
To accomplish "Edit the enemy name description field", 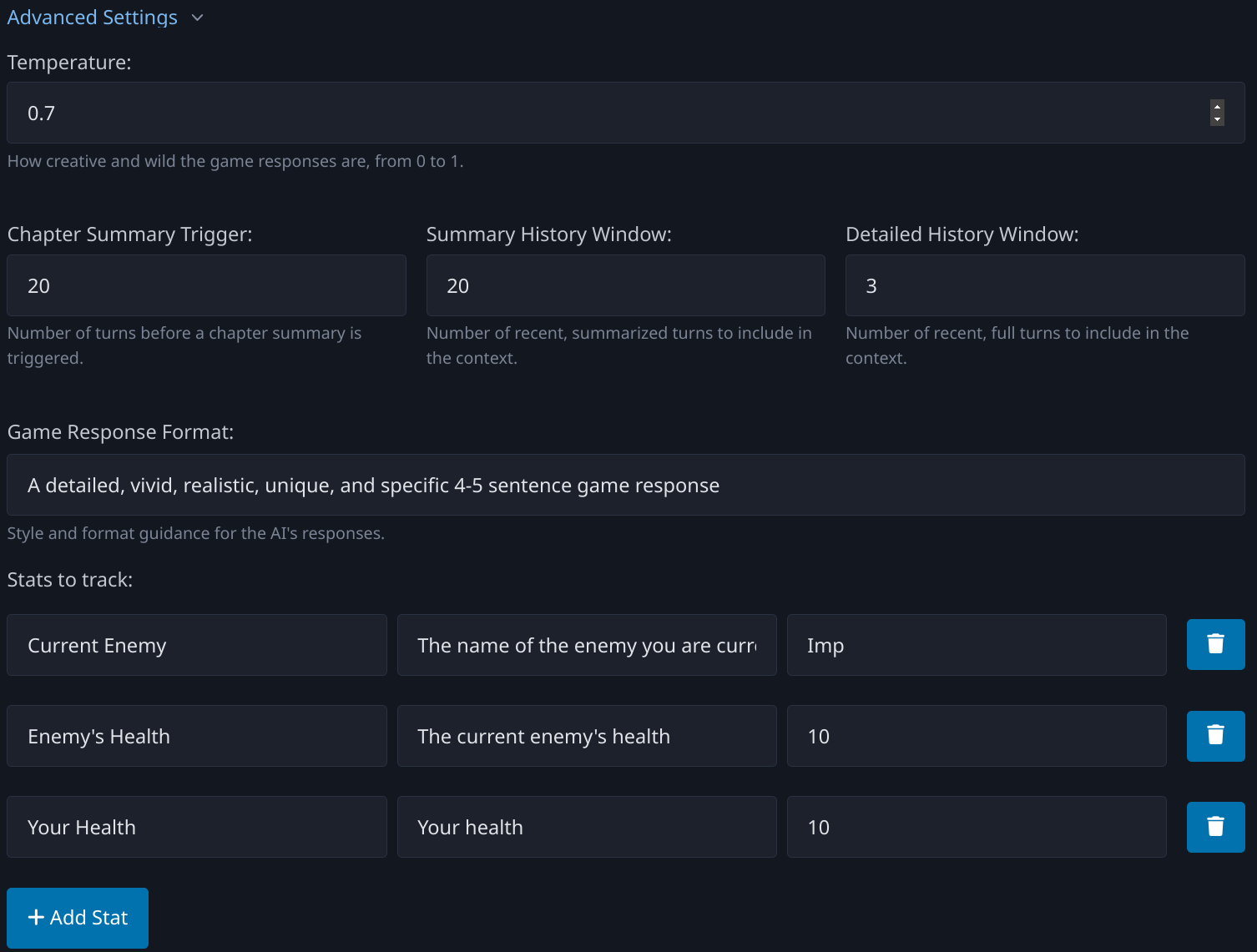I will coord(587,645).
